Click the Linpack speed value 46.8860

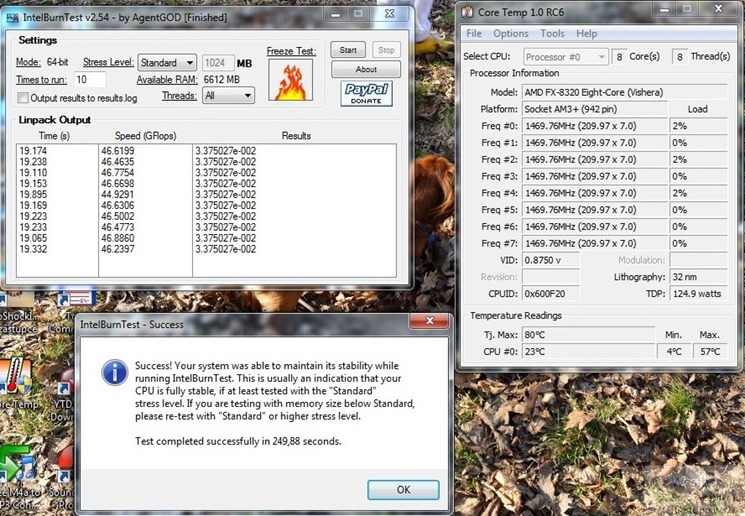[x=117, y=238]
